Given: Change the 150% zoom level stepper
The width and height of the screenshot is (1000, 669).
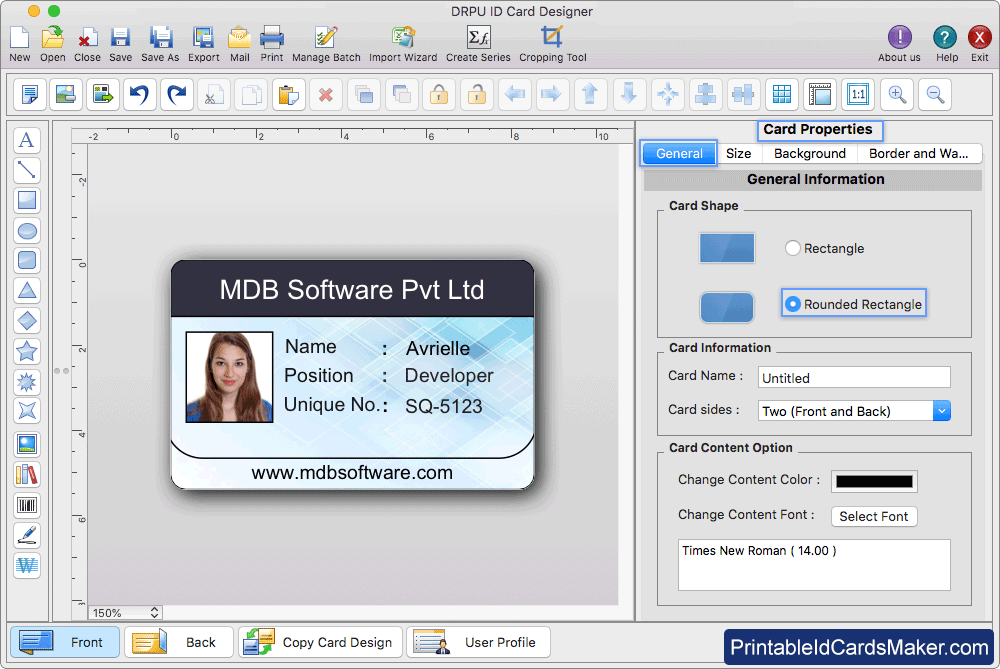Looking at the screenshot, I should pyautogui.click(x=154, y=612).
